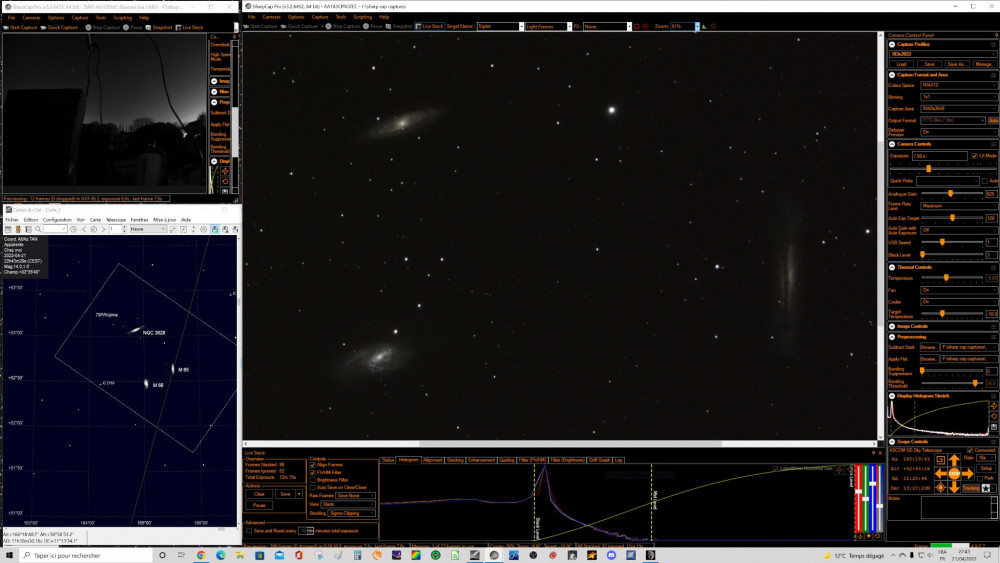This screenshot has height=563, width=1000.
Task: Click the Chrome icon in Windows taskbar
Action: pyautogui.click(x=201, y=555)
